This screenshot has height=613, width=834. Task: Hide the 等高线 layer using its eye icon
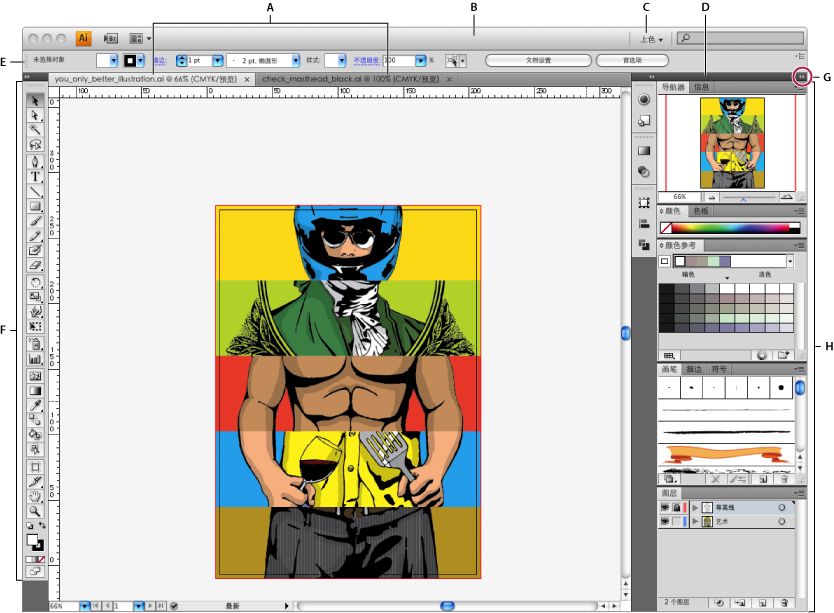[665, 507]
